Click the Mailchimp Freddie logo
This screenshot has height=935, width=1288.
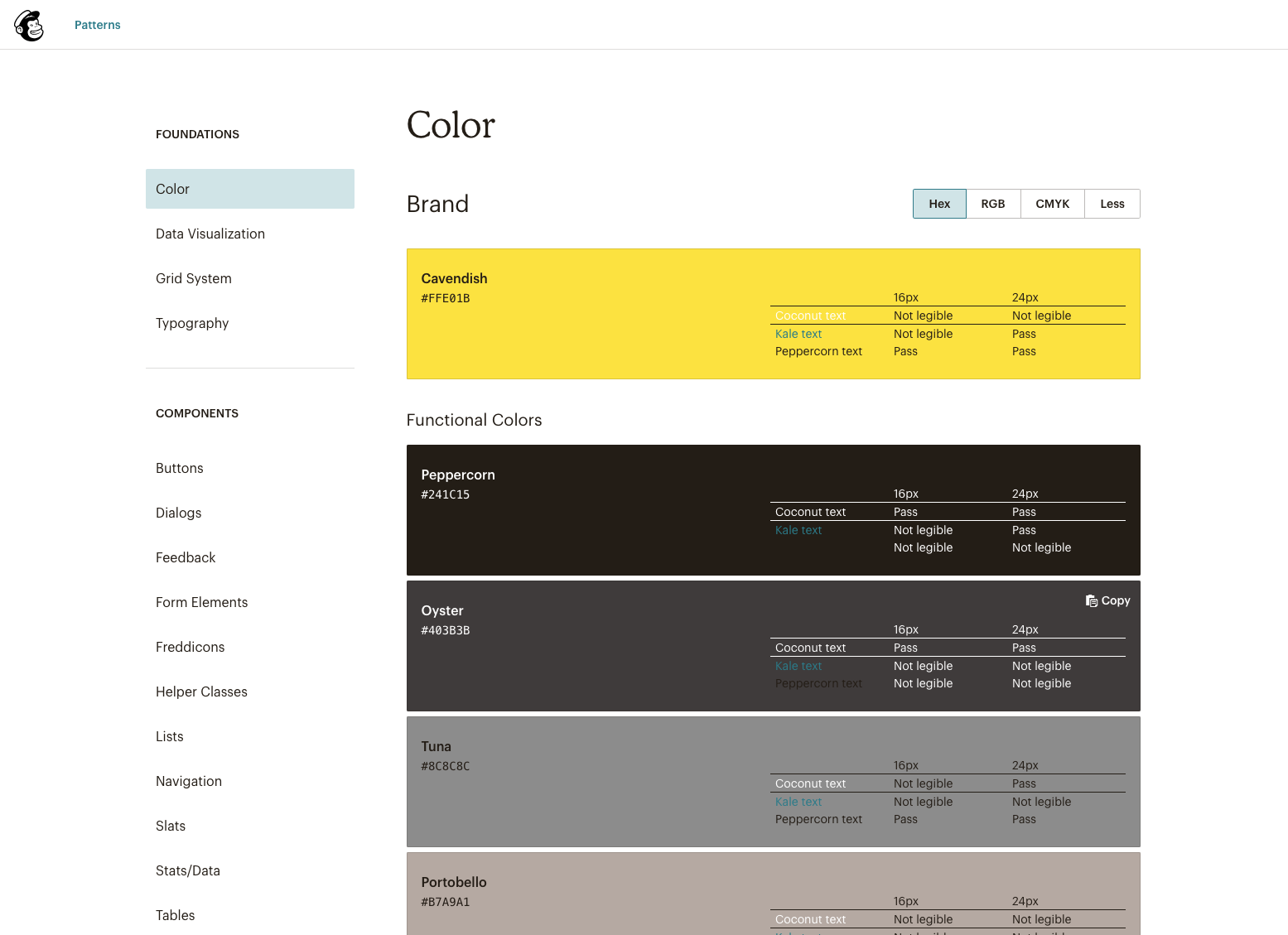click(x=29, y=26)
